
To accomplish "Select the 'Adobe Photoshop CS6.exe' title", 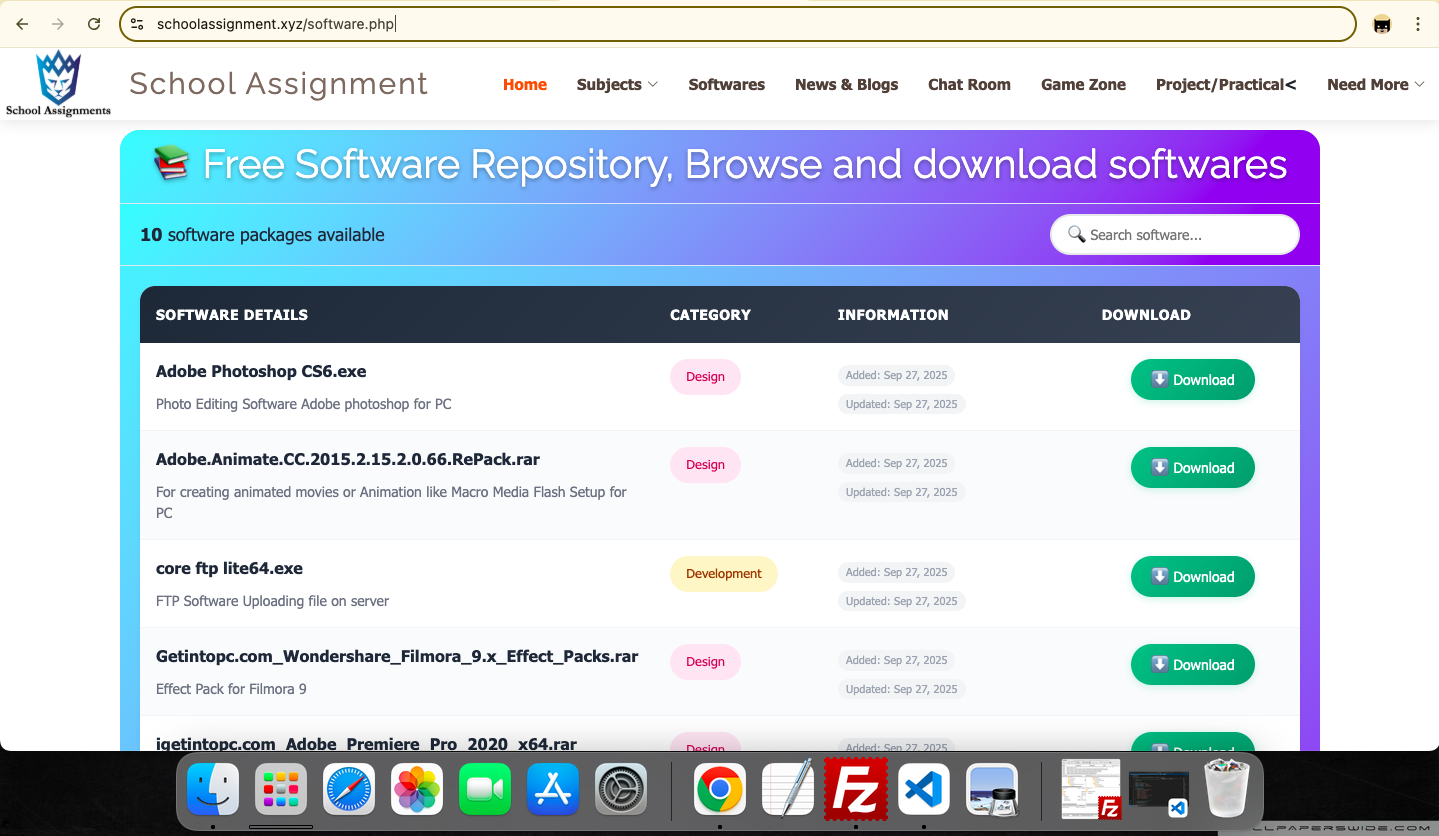I will tap(261, 371).
